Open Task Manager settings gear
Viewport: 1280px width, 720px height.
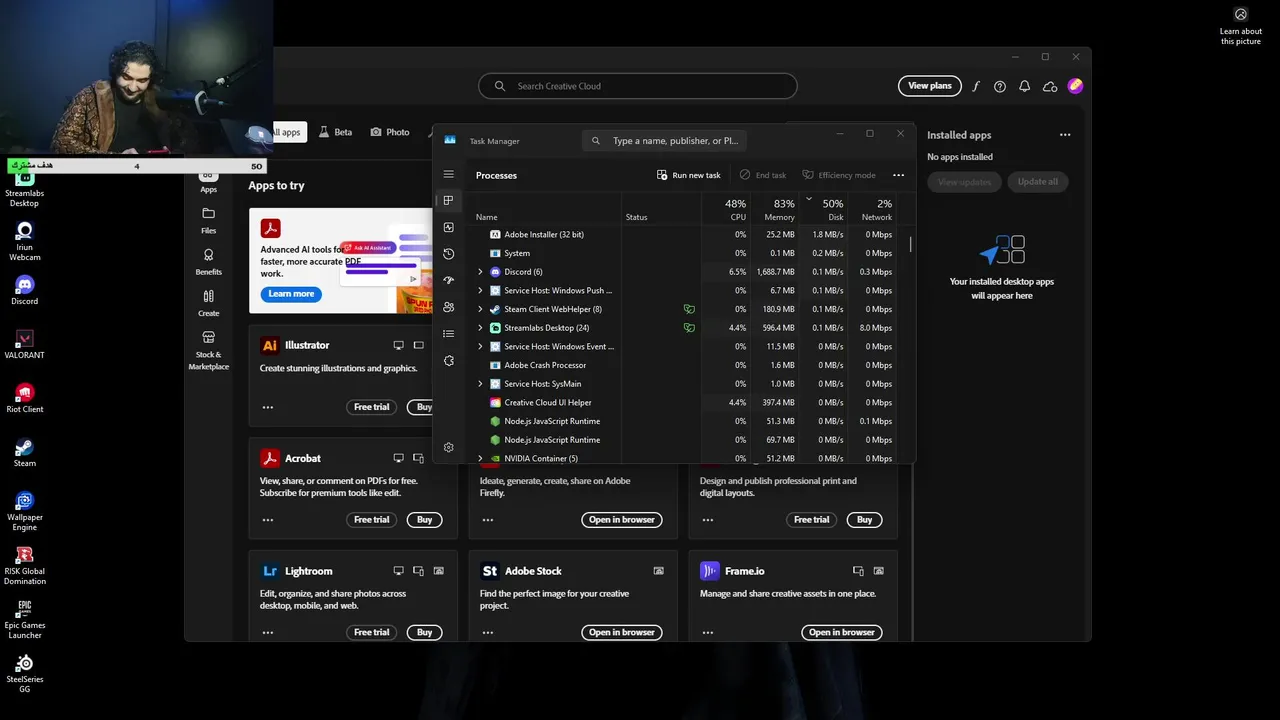click(449, 447)
